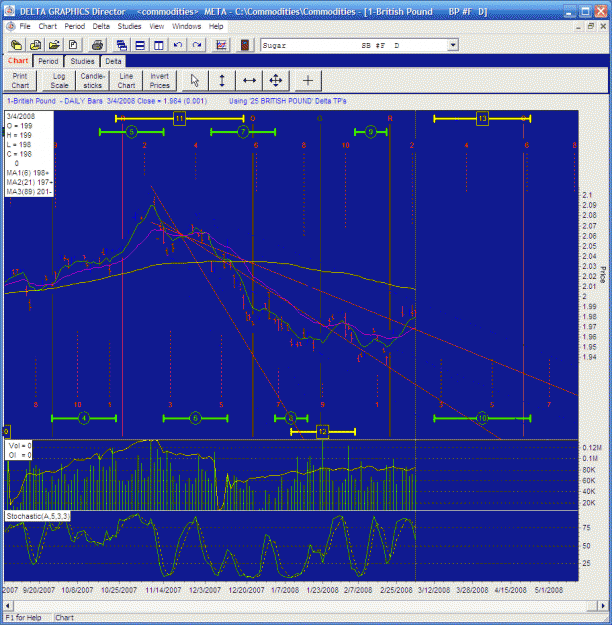Click the chart graph toolbar icon
The height and width of the screenshot is (625, 612).
[x=221, y=45]
